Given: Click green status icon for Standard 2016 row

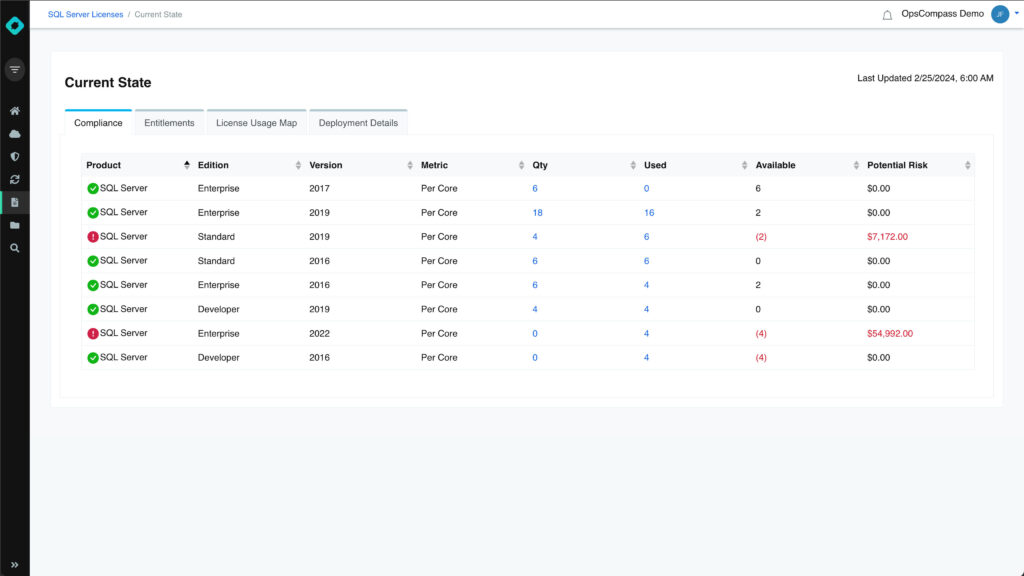Looking at the screenshot, I should pyautogui.click(x=93, y=261).
